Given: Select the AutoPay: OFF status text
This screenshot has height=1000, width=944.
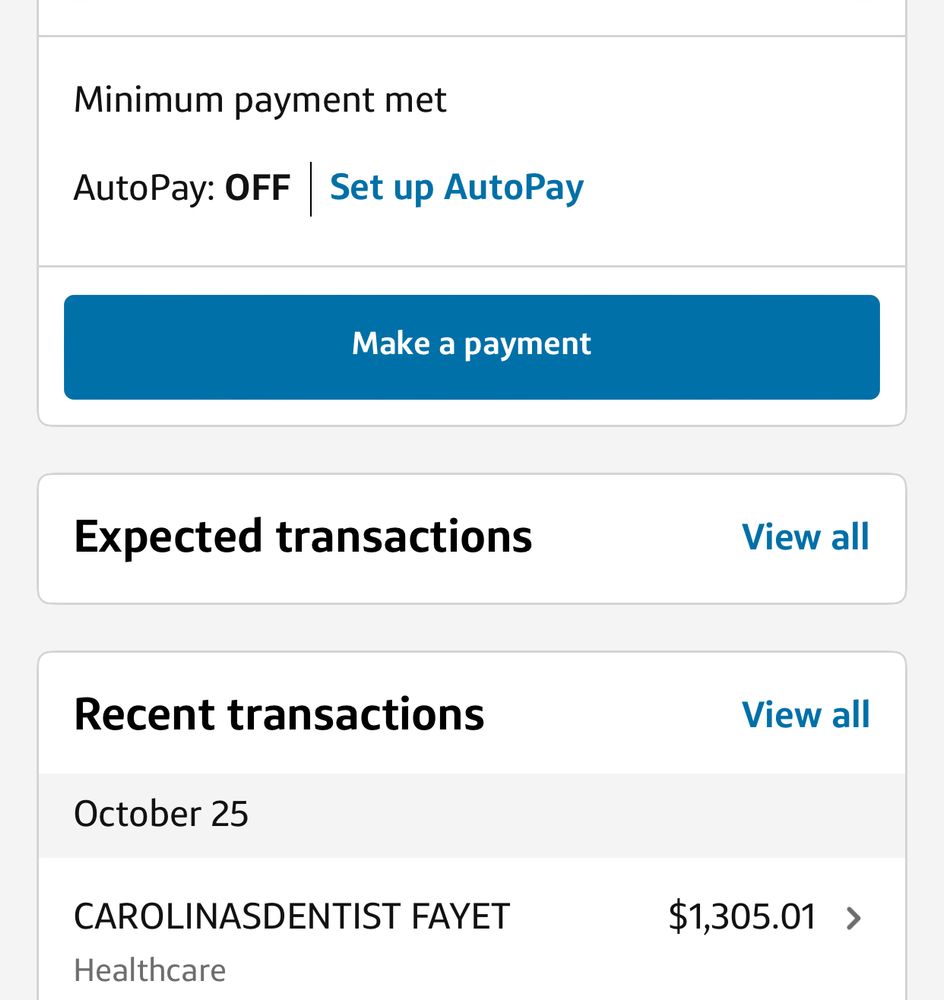Looking at the screenshot, I should coord(182,187).
